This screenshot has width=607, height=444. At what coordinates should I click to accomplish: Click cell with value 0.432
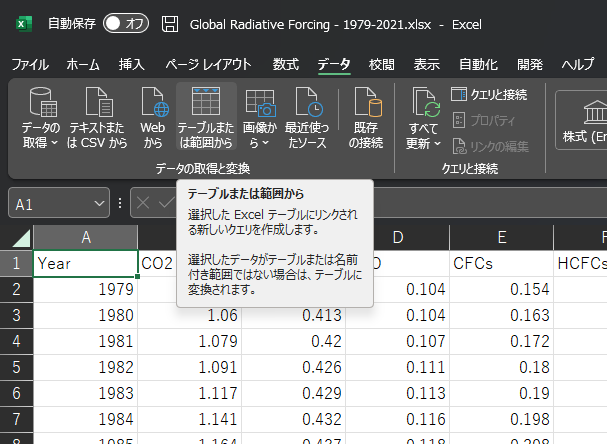[x=293, y=419]
